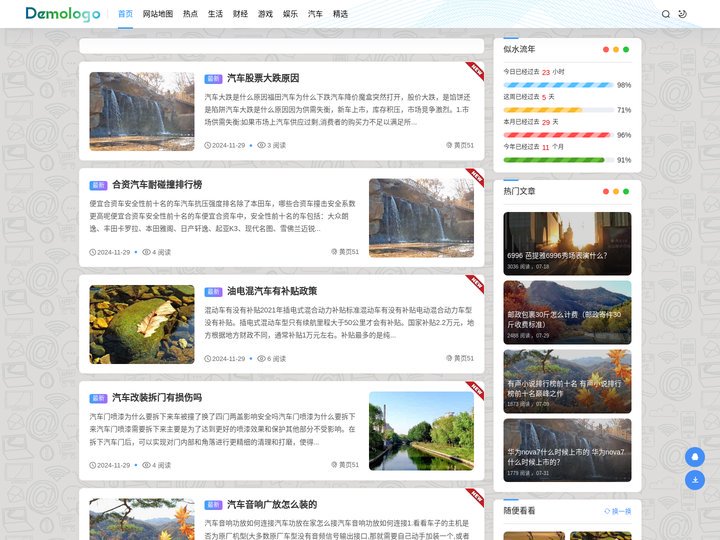Click the 最新 tag on 汽车股票大跌原因
720x540 pixels.
pyautogui.click(x=214, y=79)
